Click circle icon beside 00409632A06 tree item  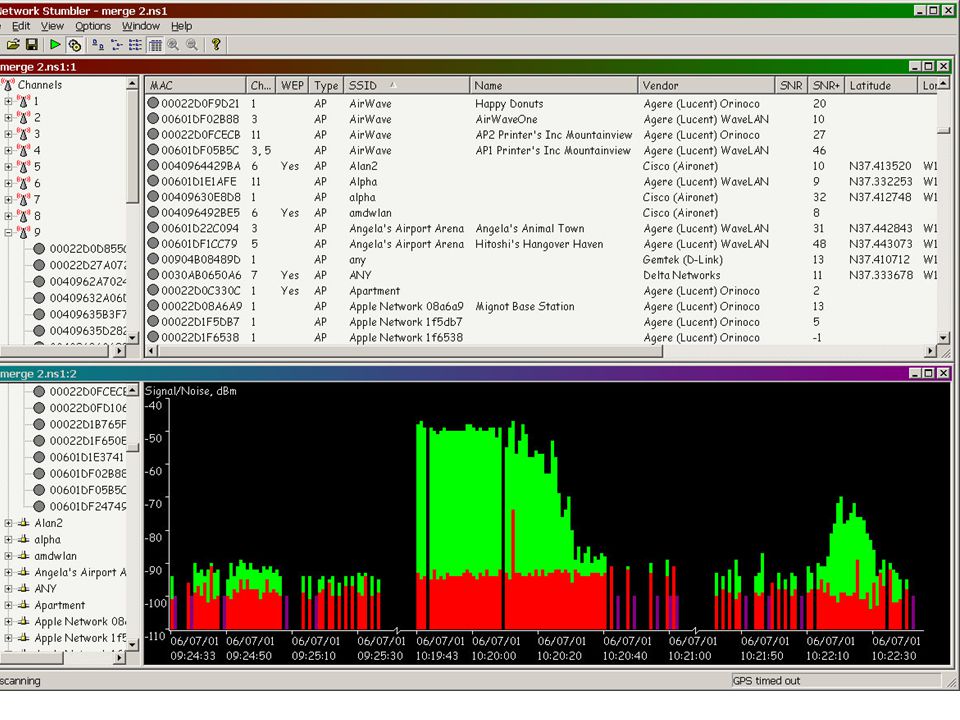coord(39,298)
